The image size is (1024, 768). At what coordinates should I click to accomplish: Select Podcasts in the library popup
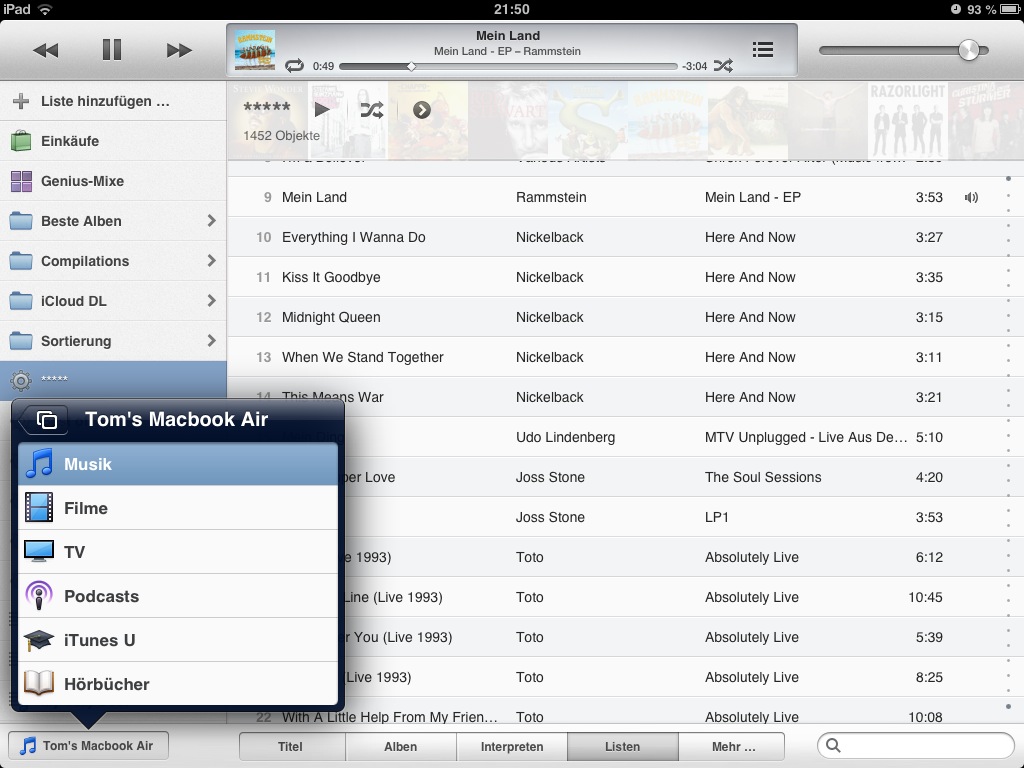[x=178, y=596]
